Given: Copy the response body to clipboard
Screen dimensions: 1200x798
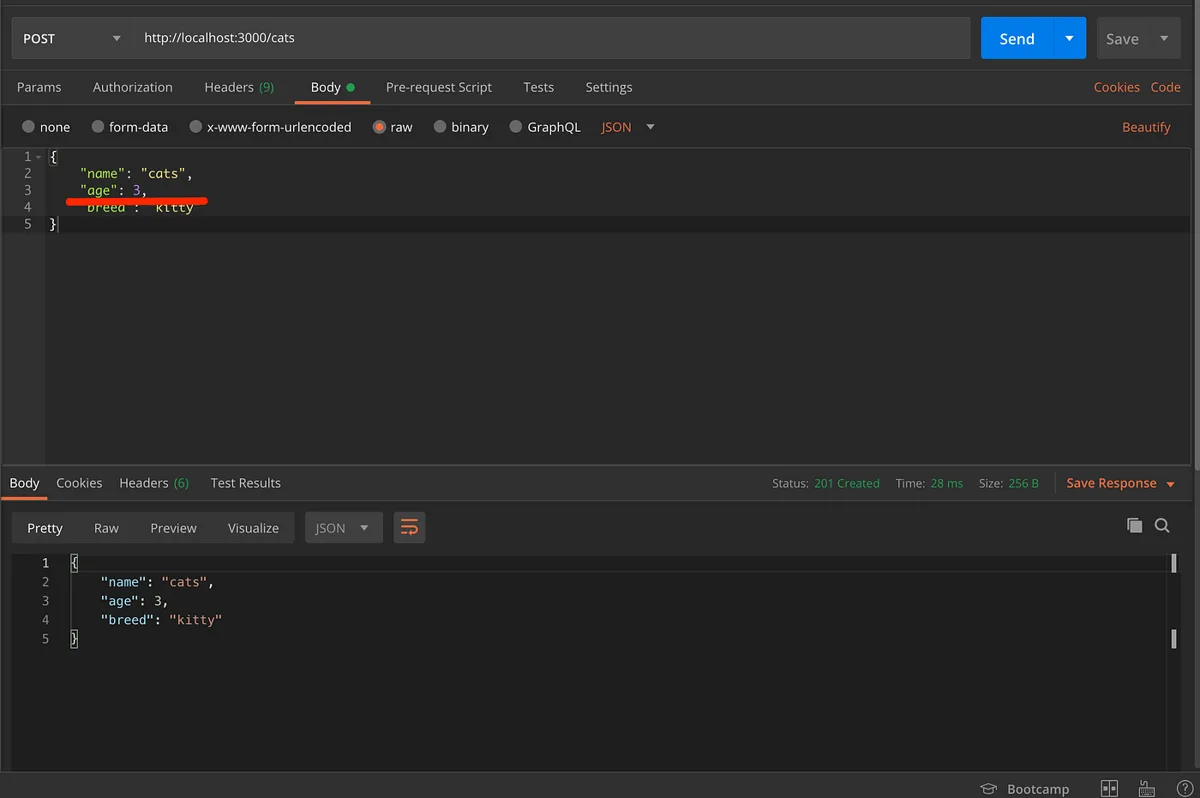Looking at the screenshot, I should [x=1134, y=525].
